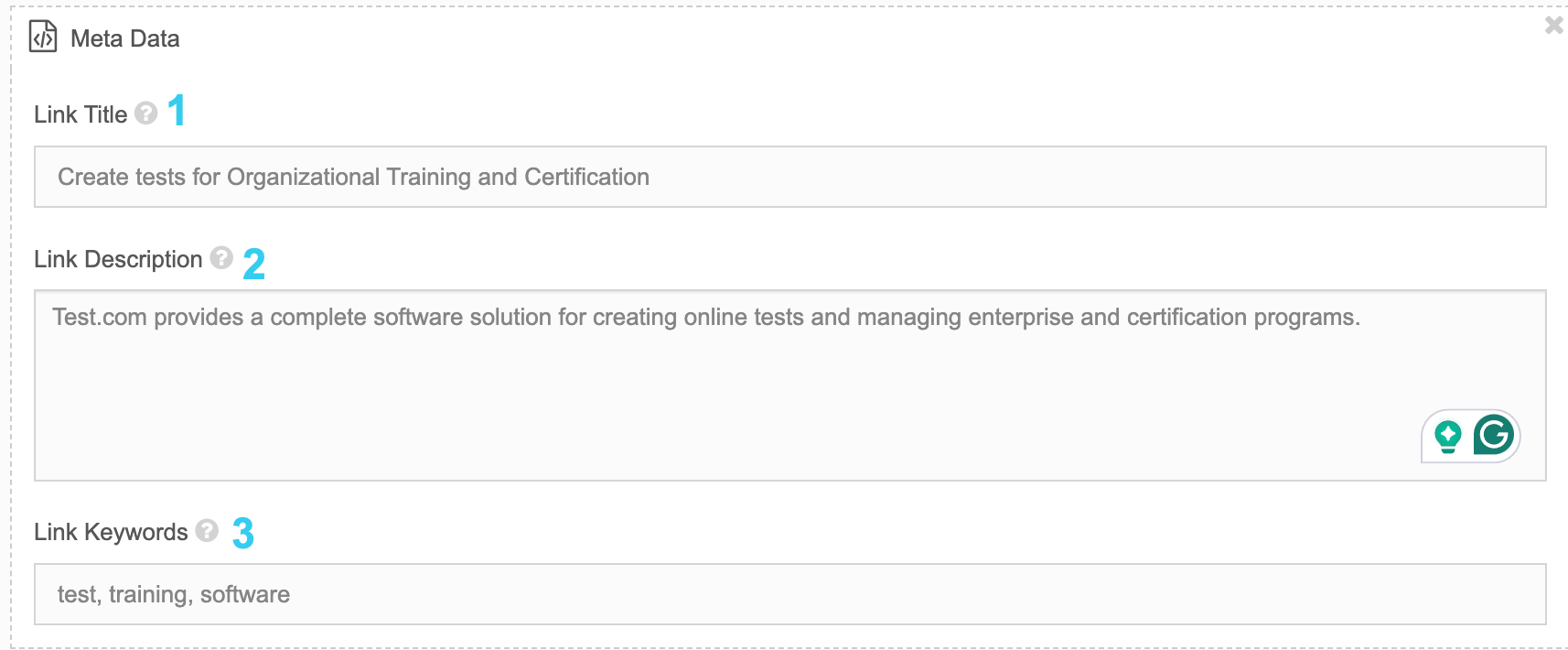Click the Grammarly lightbulb suggestion icon
The width and height of the screenshot is (1568, 650).
(x=1448, y=437)
